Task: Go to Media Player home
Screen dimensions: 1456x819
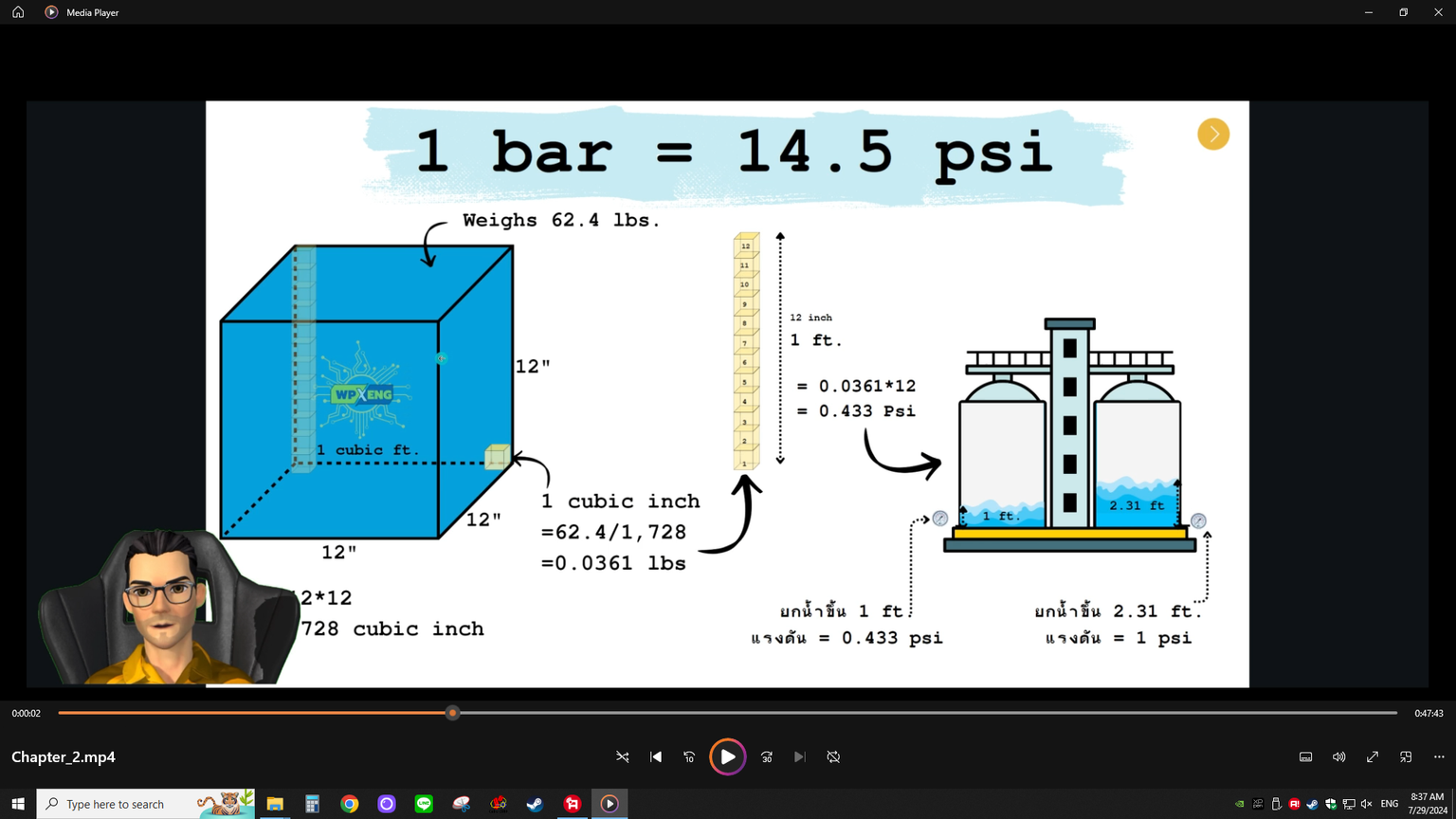Action: 18,12
